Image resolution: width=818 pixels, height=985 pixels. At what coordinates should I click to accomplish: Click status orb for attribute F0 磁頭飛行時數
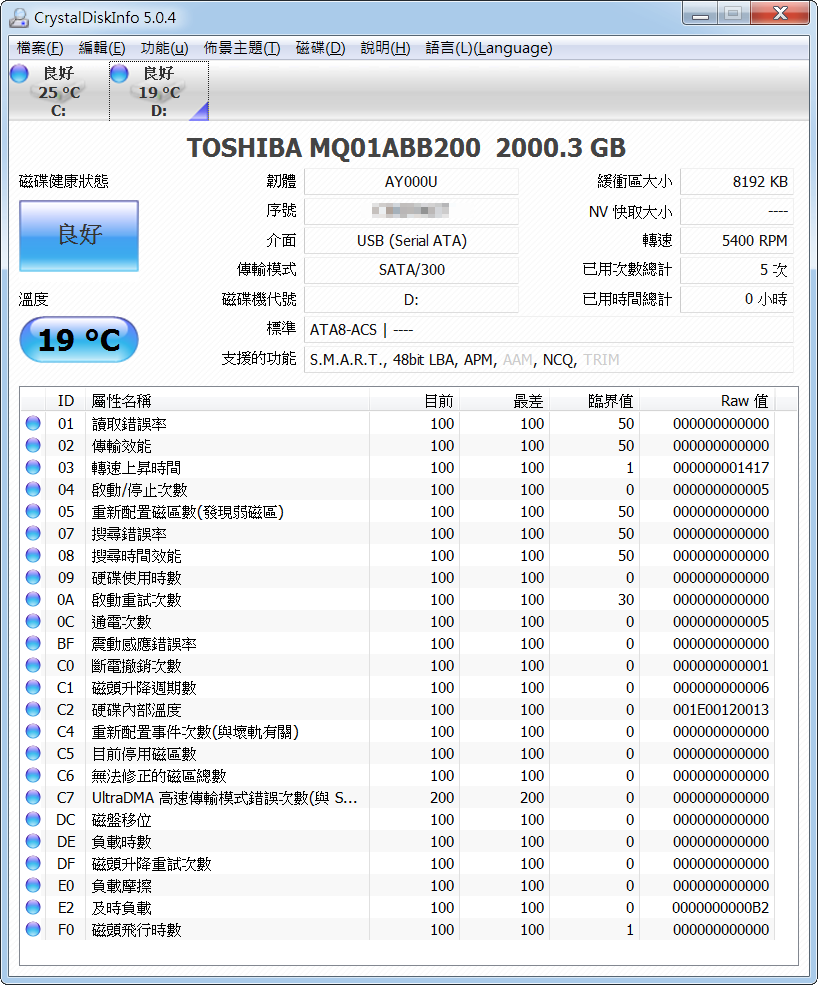[33, 929]
